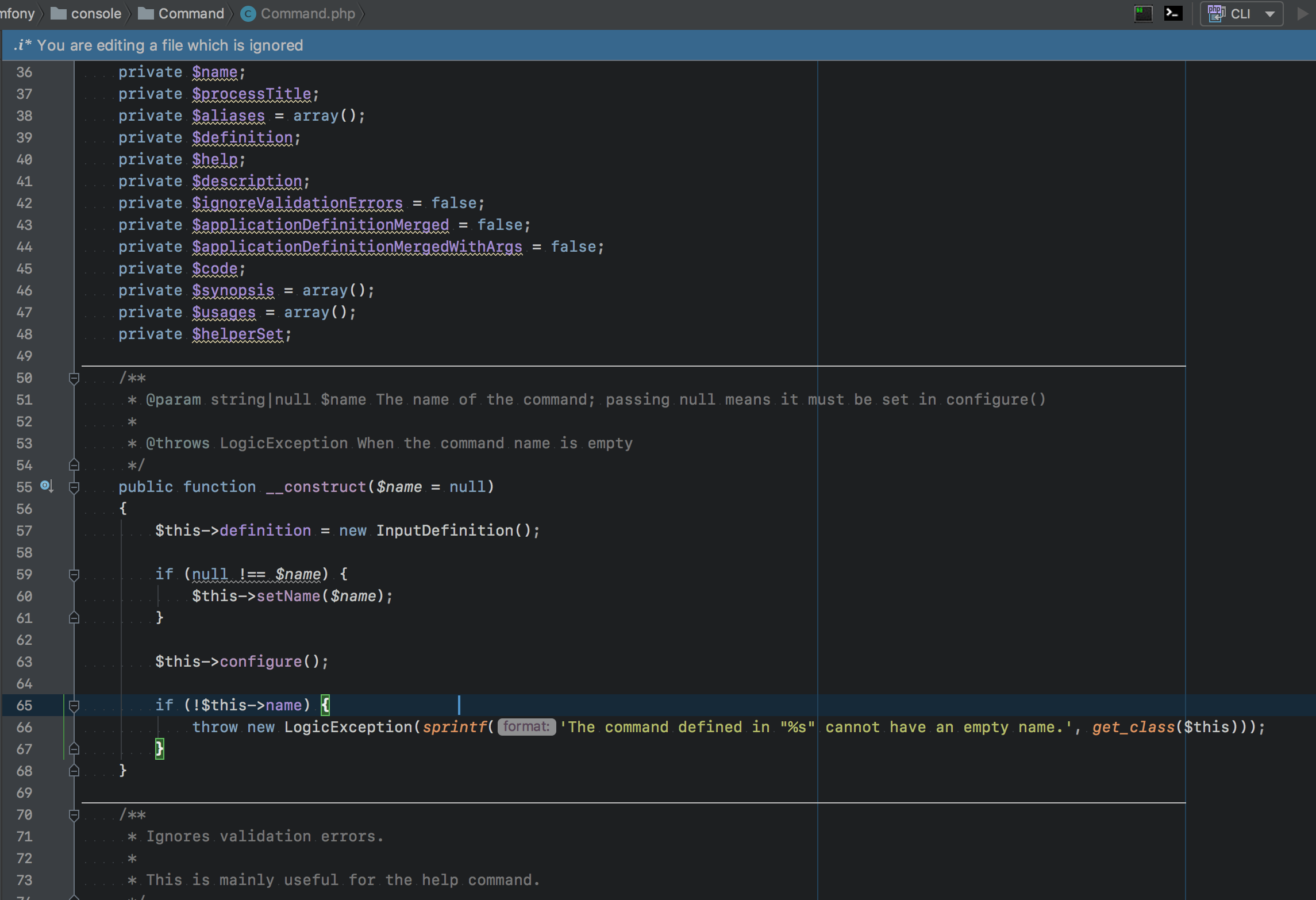
Task: Collapse the doc comment starting at line 50
Action: [74, 378]
